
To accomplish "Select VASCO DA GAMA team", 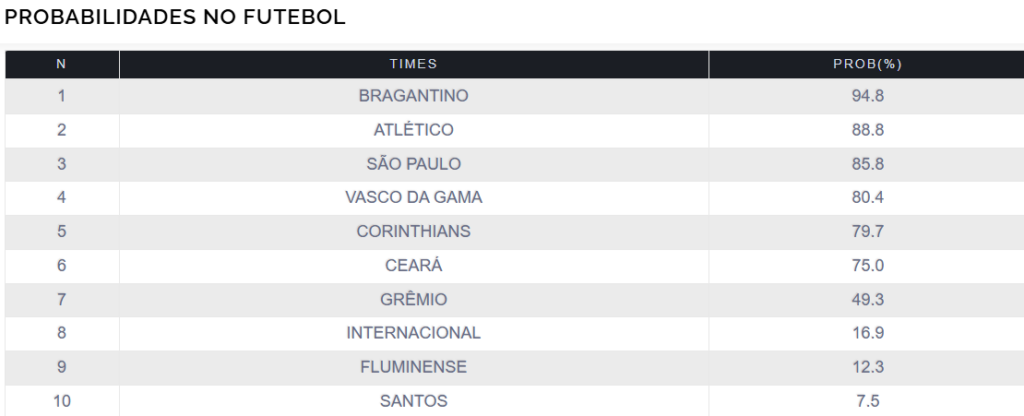I will [413, 198].
